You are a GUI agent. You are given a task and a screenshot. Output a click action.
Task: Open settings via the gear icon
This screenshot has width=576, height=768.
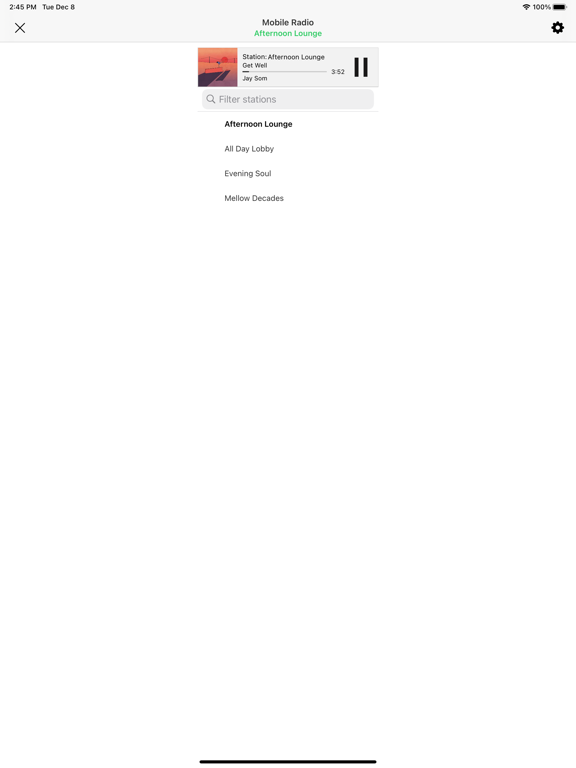[557, 27]
